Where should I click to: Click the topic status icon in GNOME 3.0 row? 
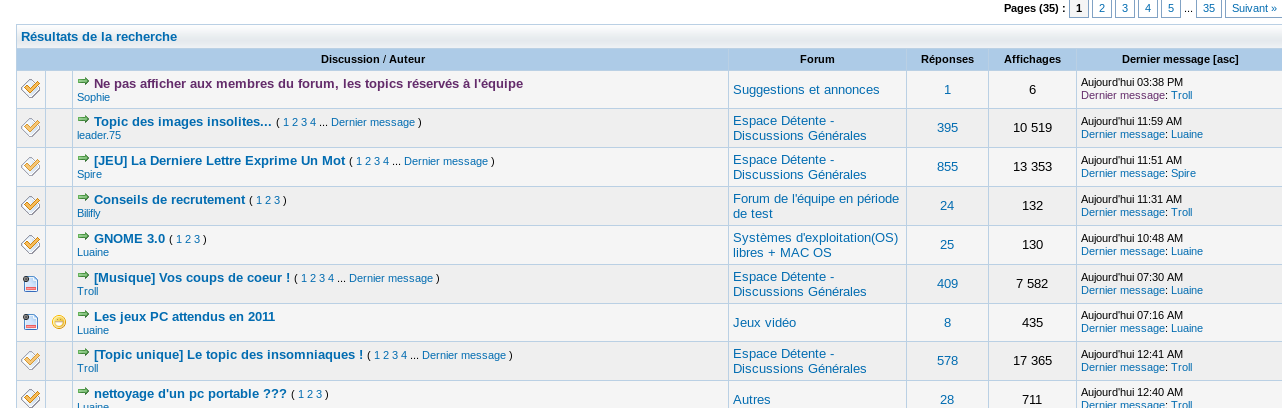point(31,244)
